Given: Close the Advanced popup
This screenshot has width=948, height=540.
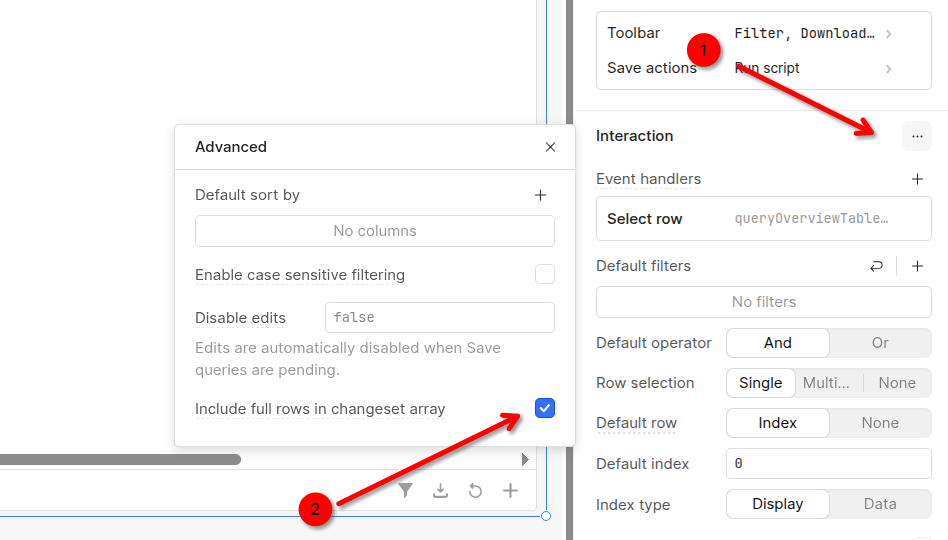Looking at the screenshot, I should point(550,147).
